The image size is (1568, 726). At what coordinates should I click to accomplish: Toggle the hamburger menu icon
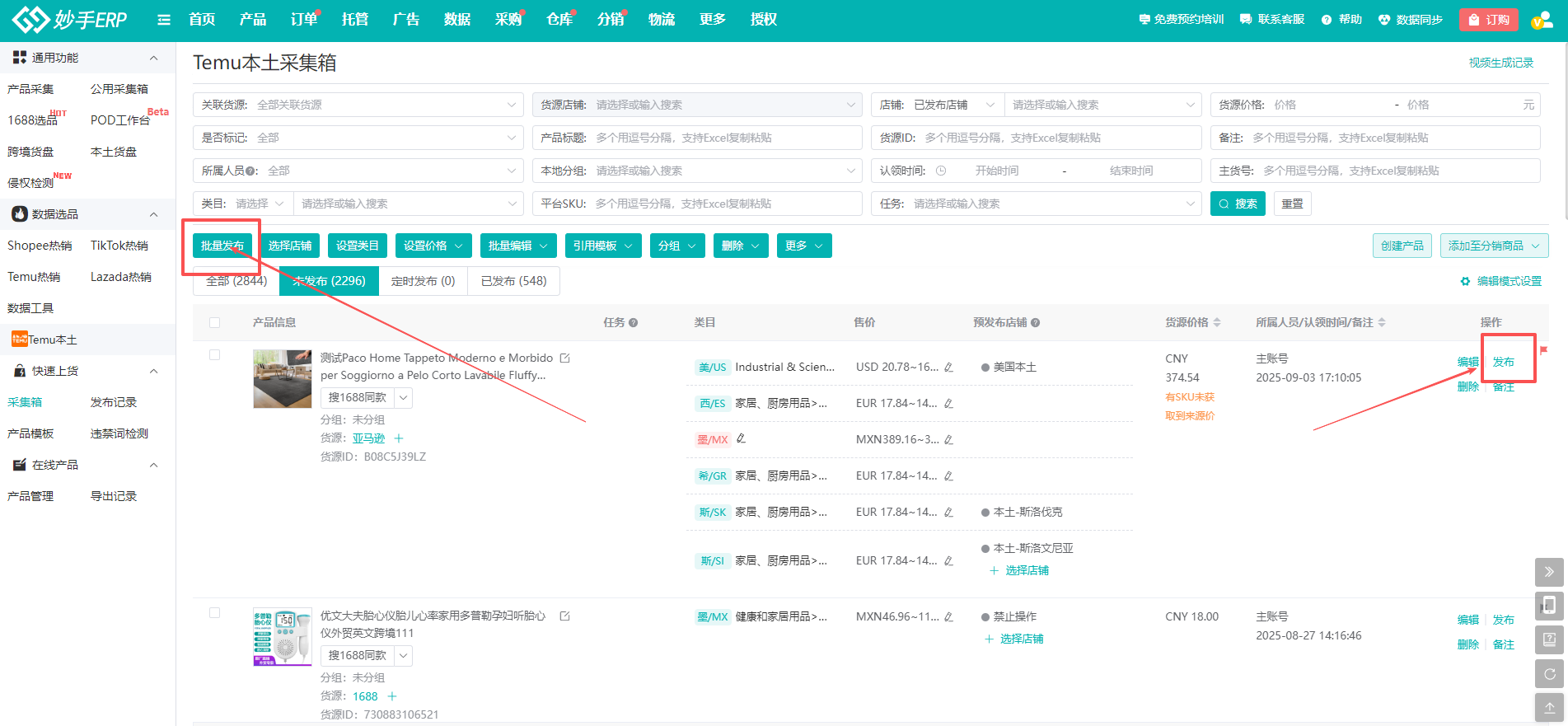(x=164, y=20)
